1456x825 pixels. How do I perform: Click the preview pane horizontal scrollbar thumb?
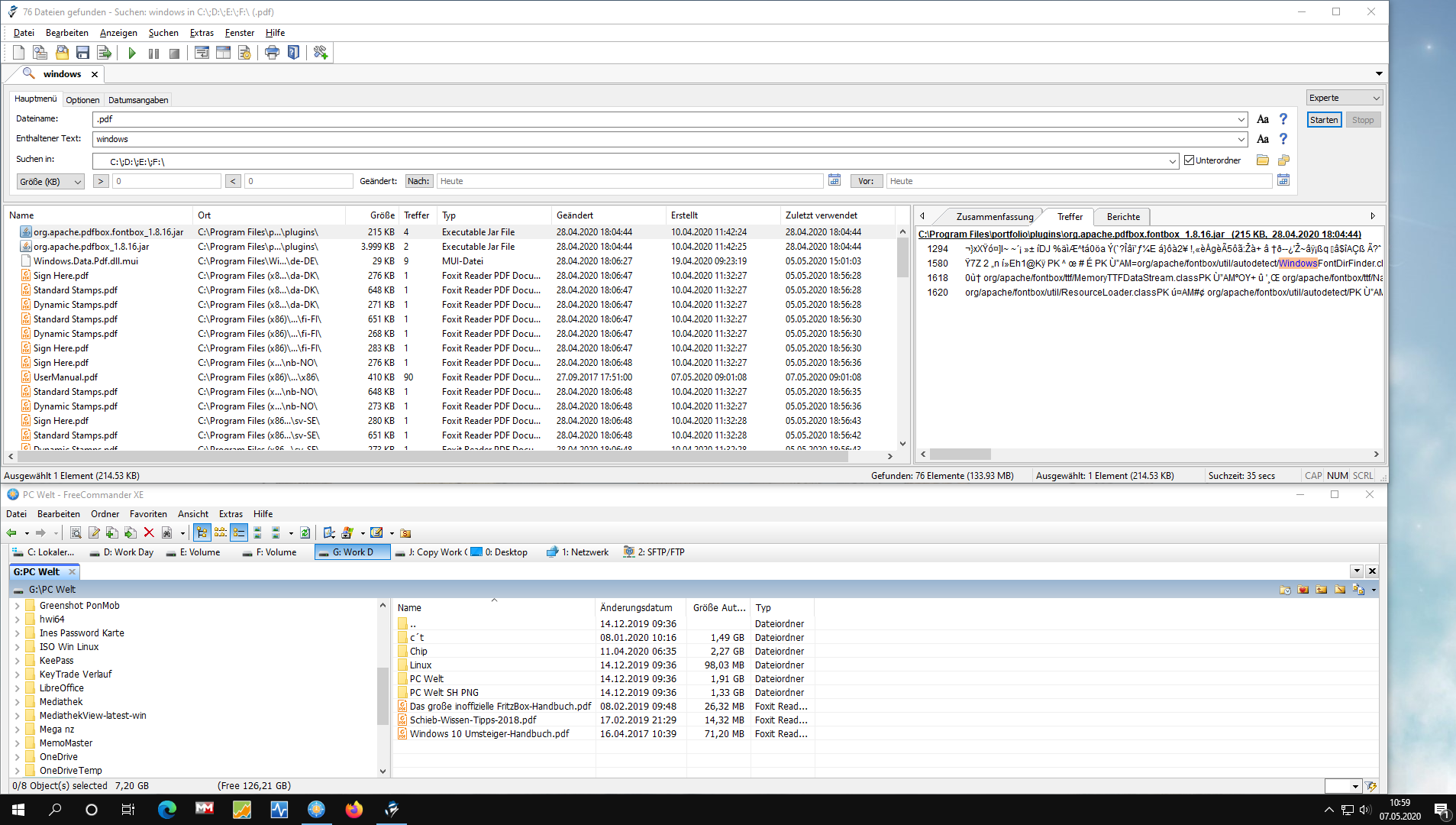point(960,454)
